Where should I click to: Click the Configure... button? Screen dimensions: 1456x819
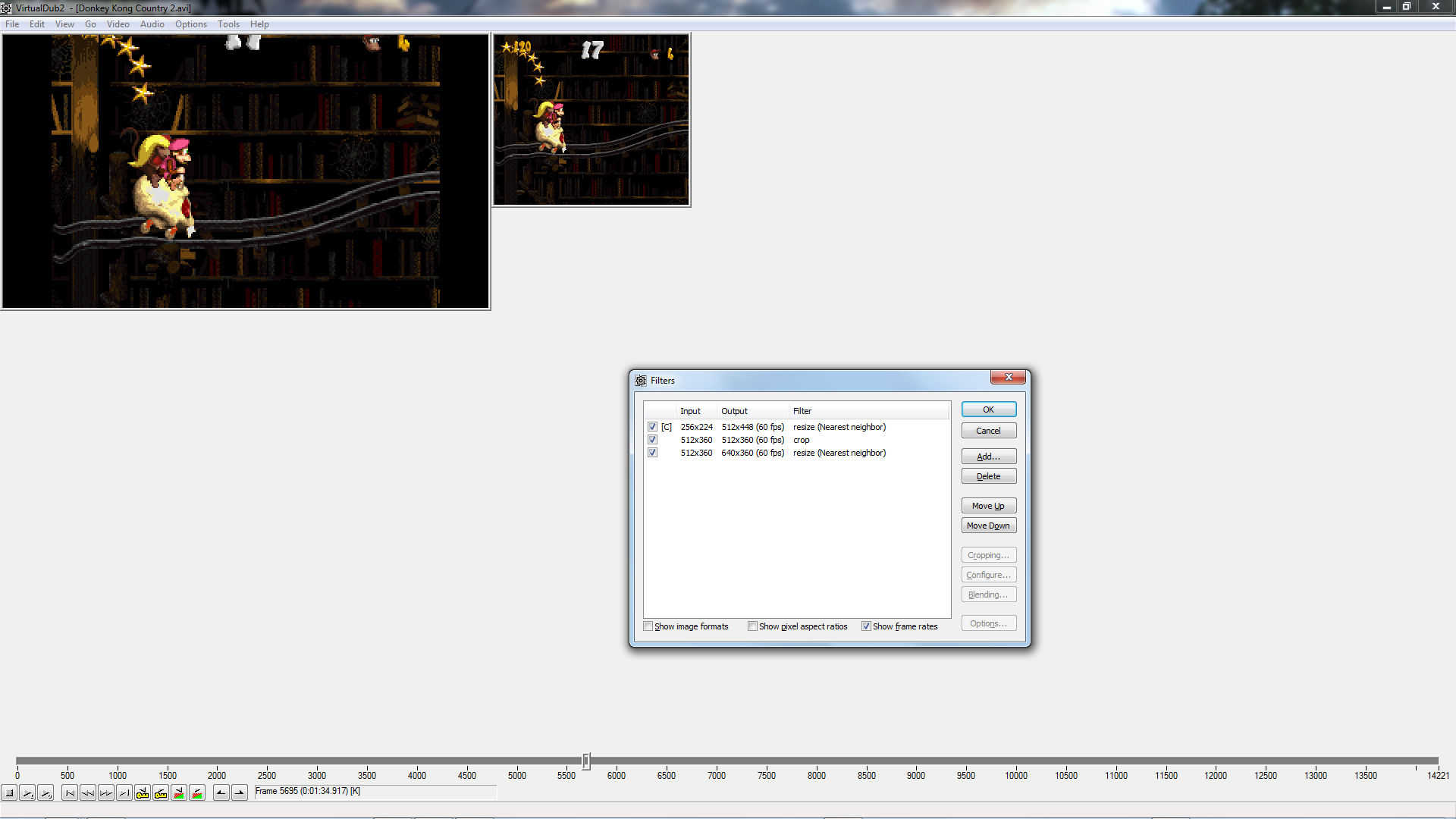(989, 575)
